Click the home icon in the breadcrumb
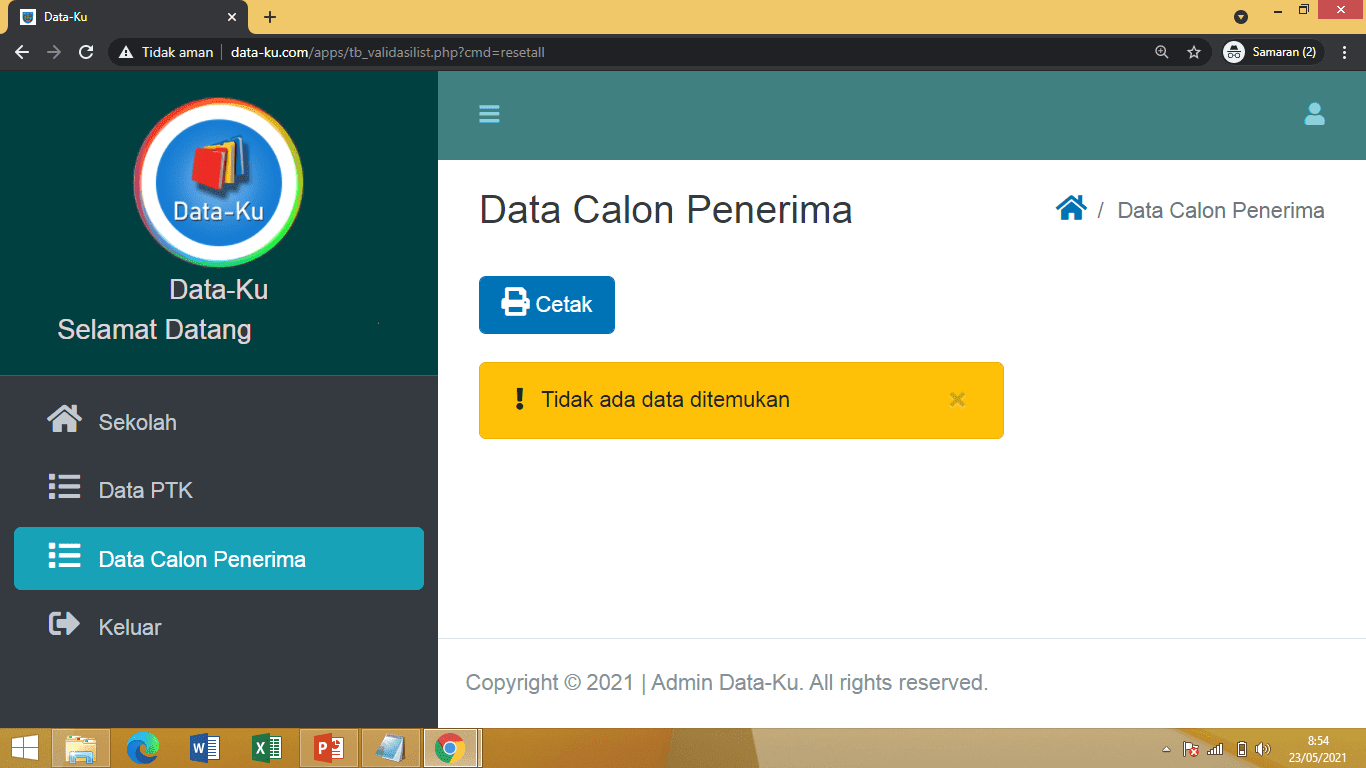The image size is (1366, 768). [x=1071, y=207]
